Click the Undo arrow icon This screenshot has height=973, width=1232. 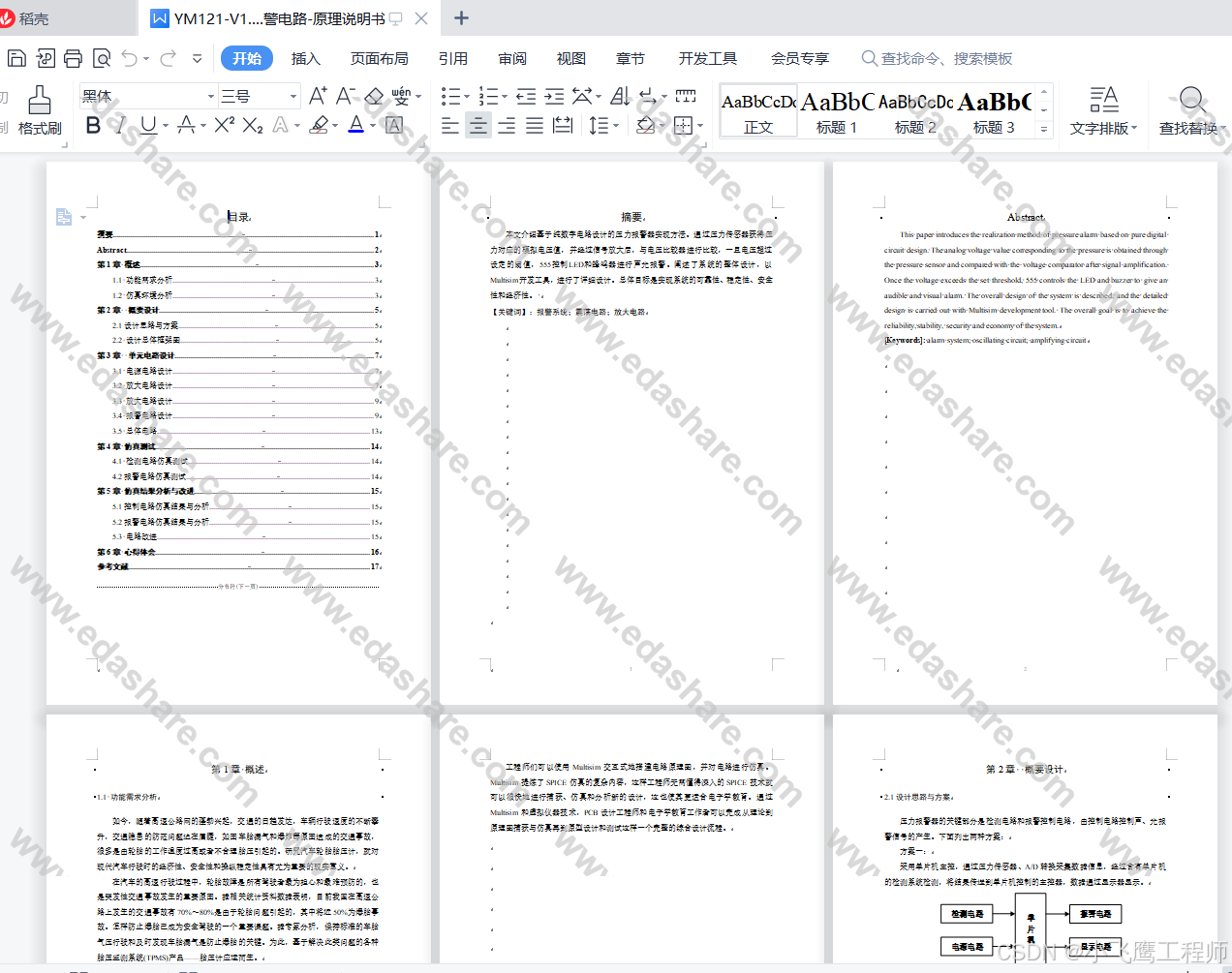(130, 58)
